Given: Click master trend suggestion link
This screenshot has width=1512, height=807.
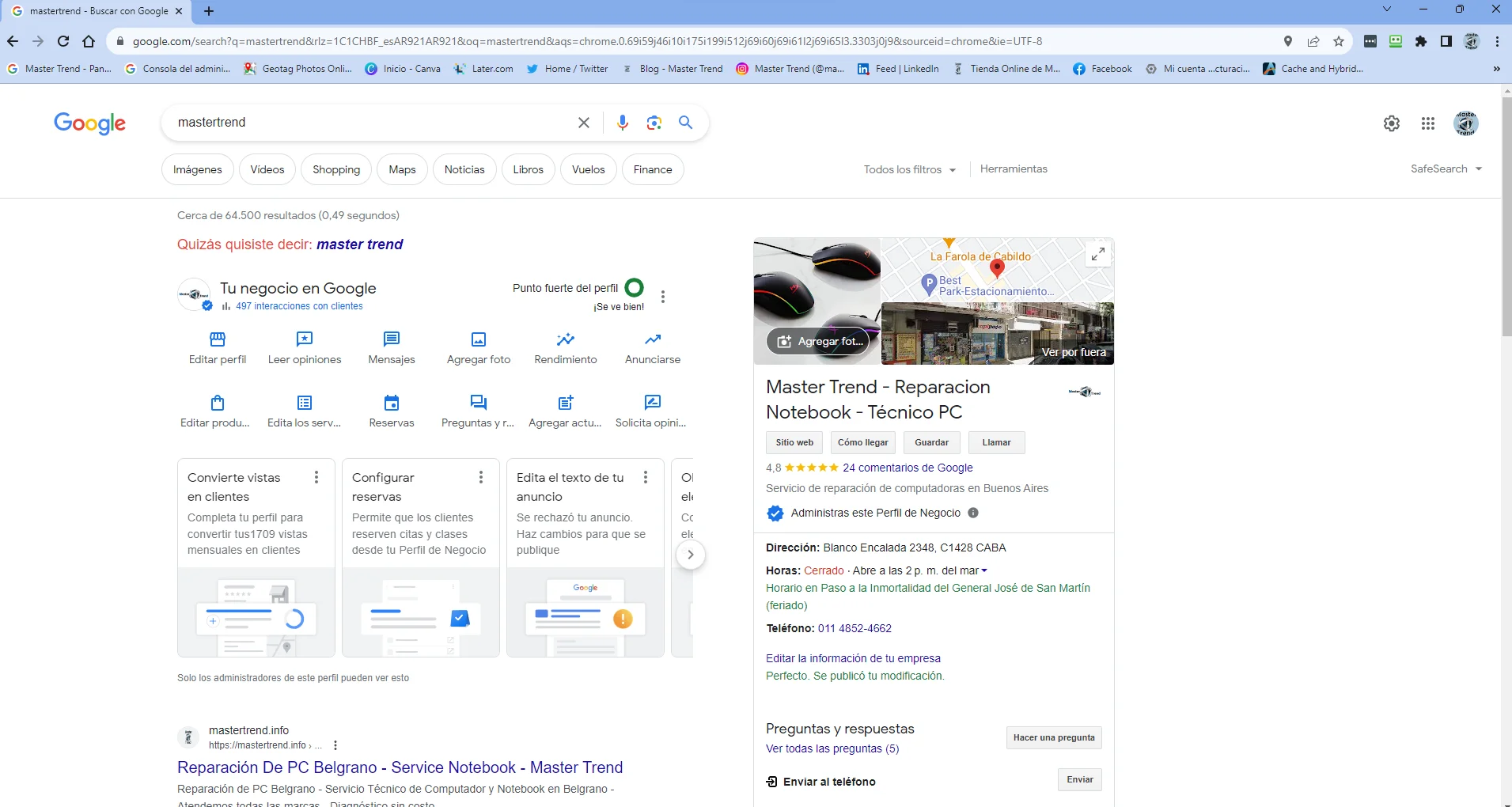Looking at the screenshot, I should (x=359, y=244).
